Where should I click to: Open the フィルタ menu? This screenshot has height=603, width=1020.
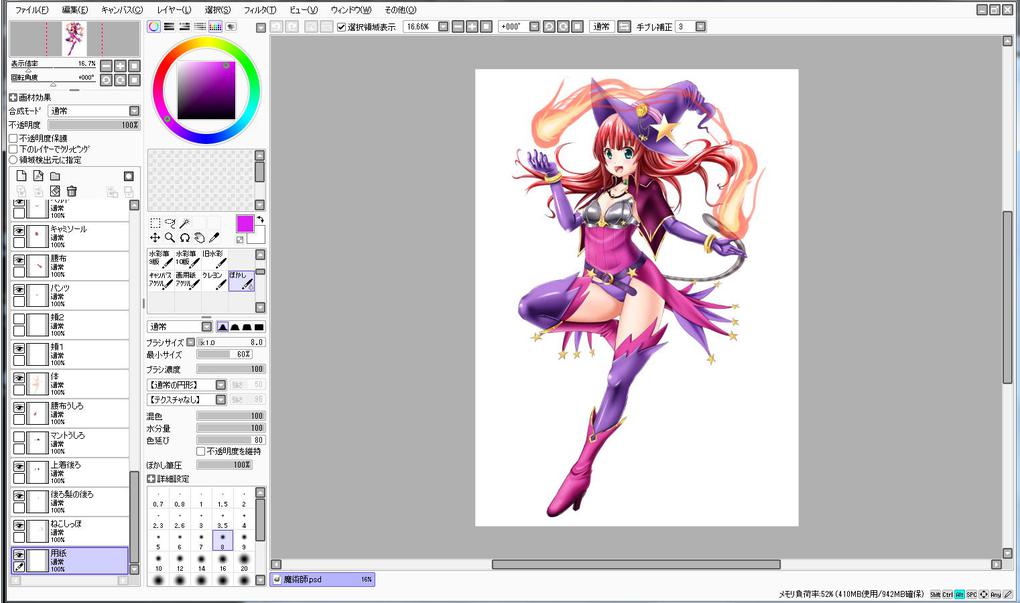[x=260, y=10]
